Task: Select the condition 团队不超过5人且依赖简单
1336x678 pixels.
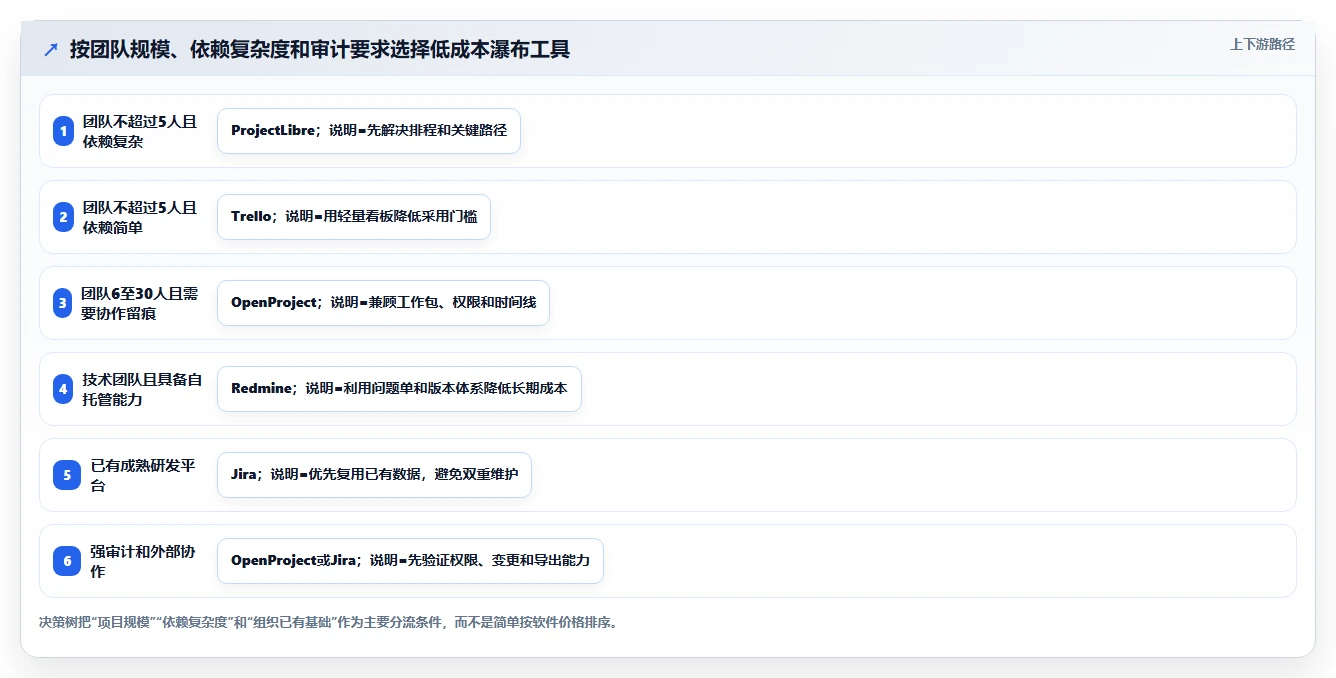Action: [x=140, y=217]
